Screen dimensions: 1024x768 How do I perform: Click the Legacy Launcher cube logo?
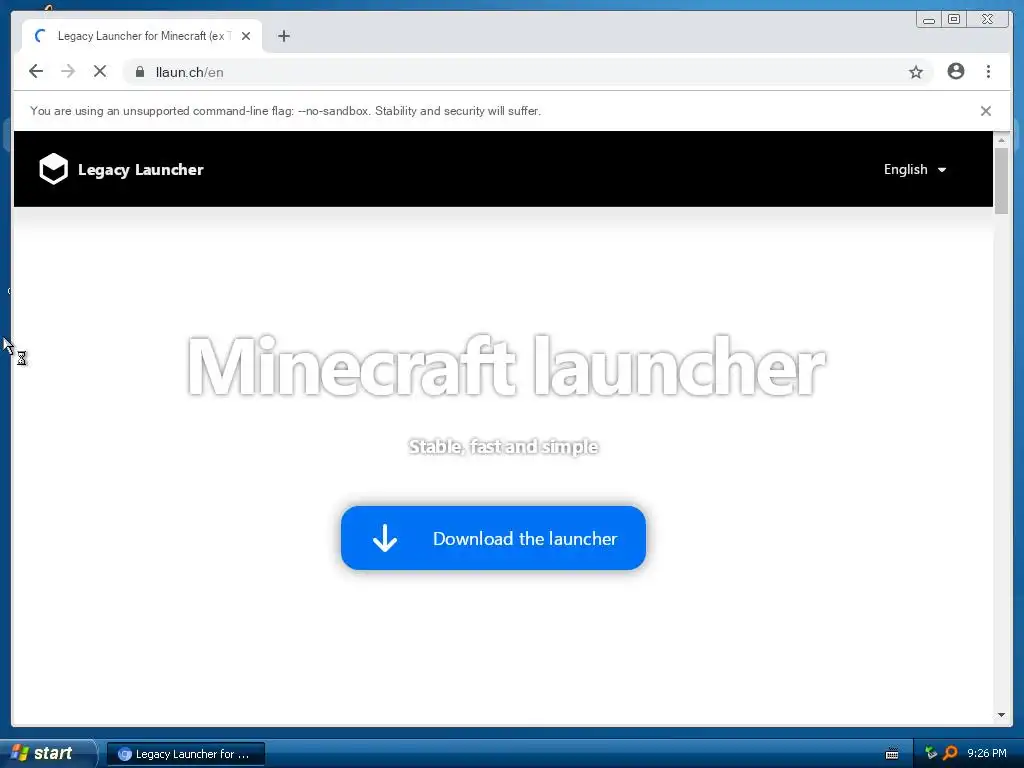(x=54, y=169)
